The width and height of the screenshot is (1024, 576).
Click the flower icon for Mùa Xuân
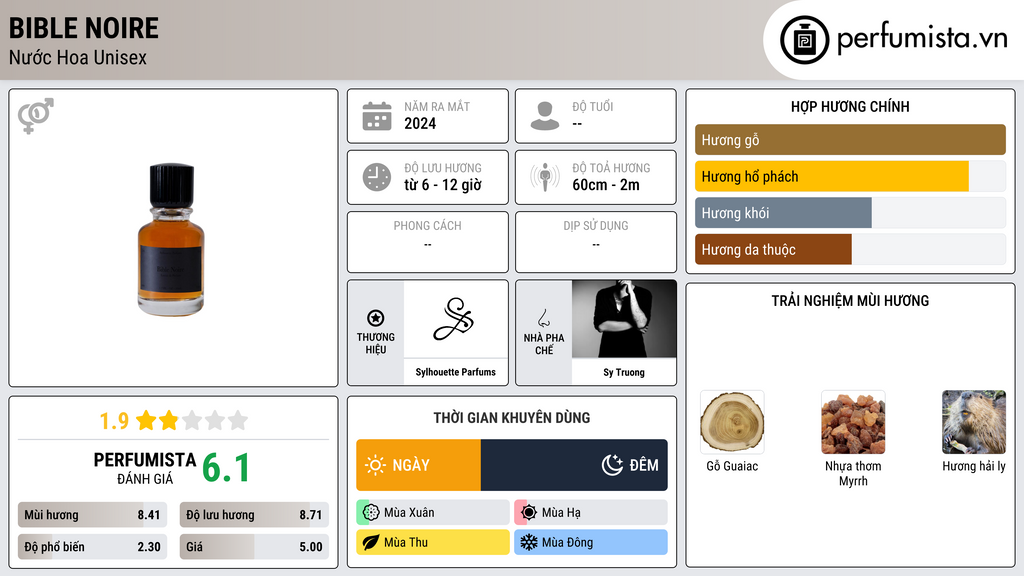click(x=370, y=513)
